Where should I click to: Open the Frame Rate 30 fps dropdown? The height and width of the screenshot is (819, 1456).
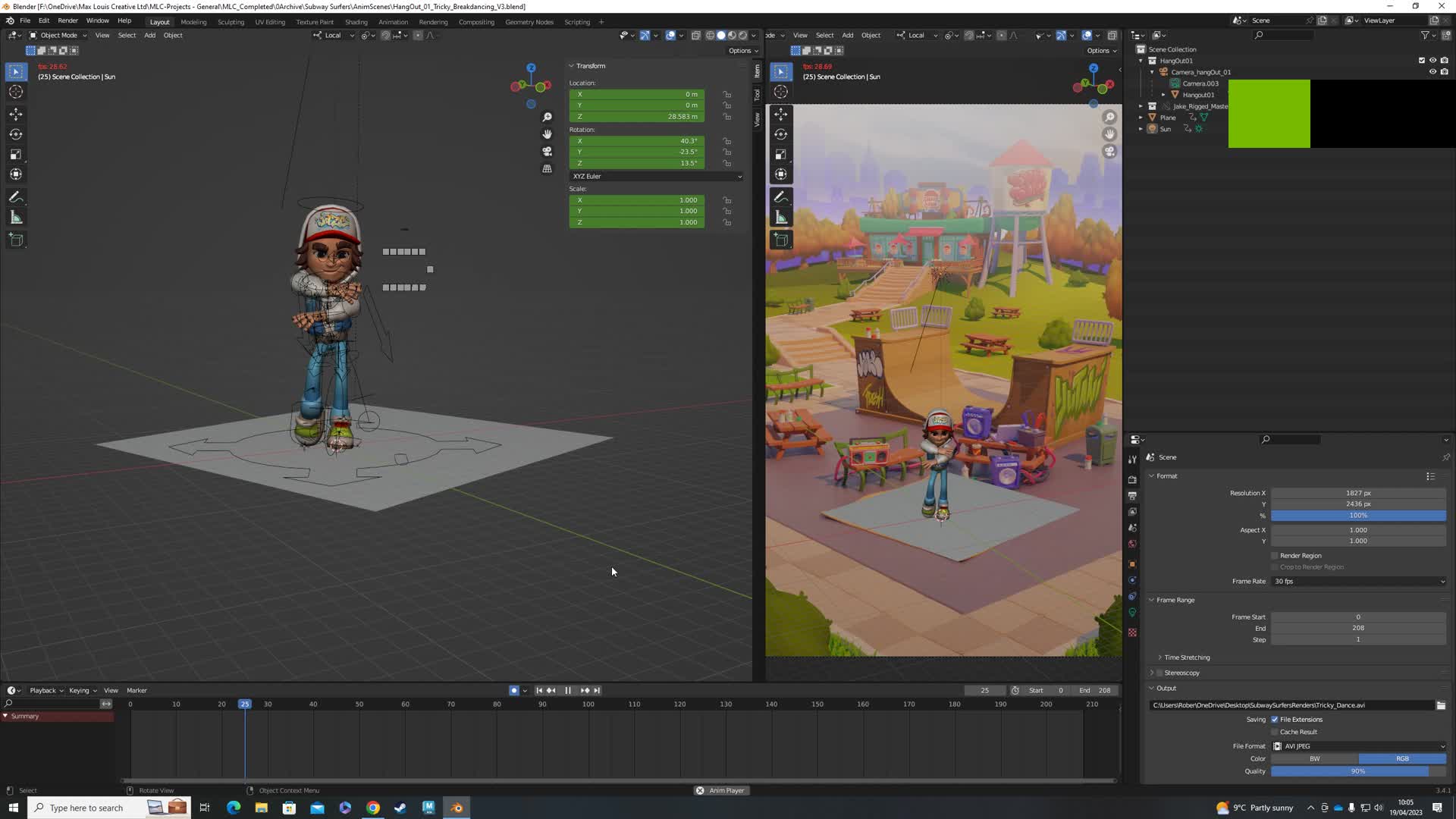pos(1359,582)
